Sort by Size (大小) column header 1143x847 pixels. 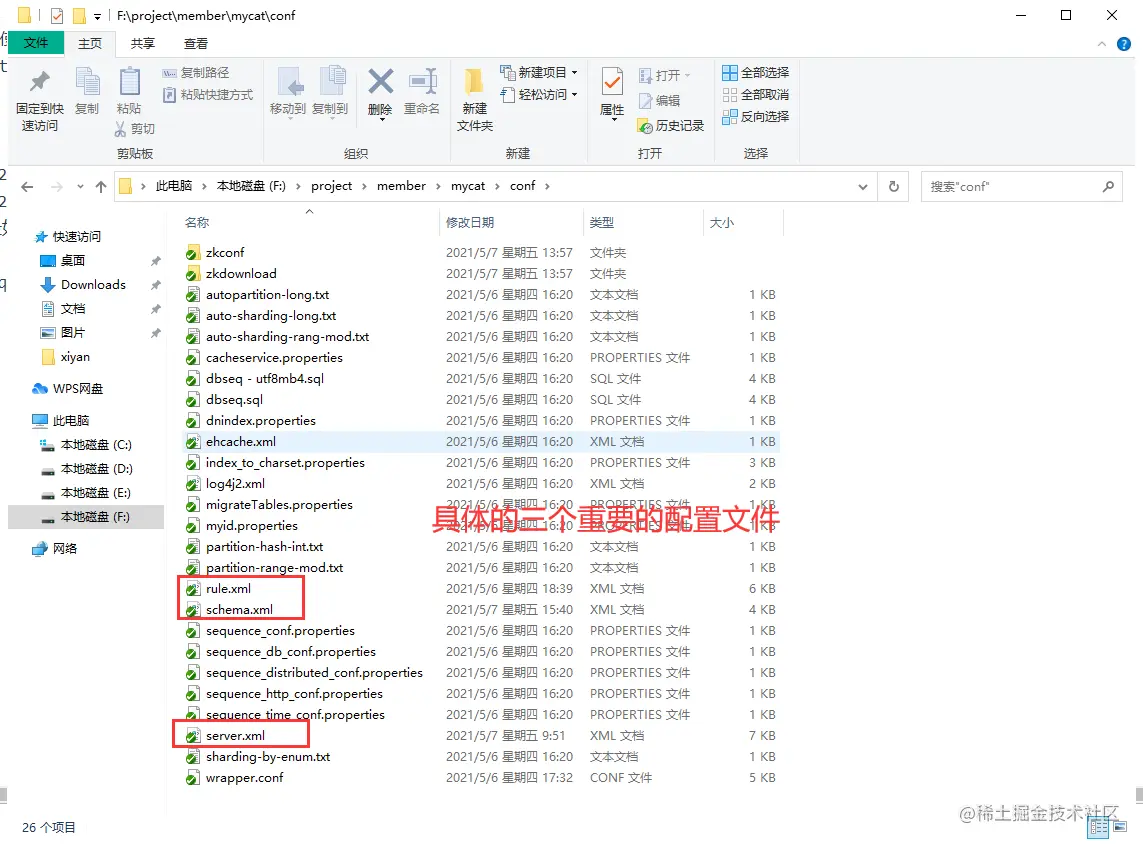722,222
